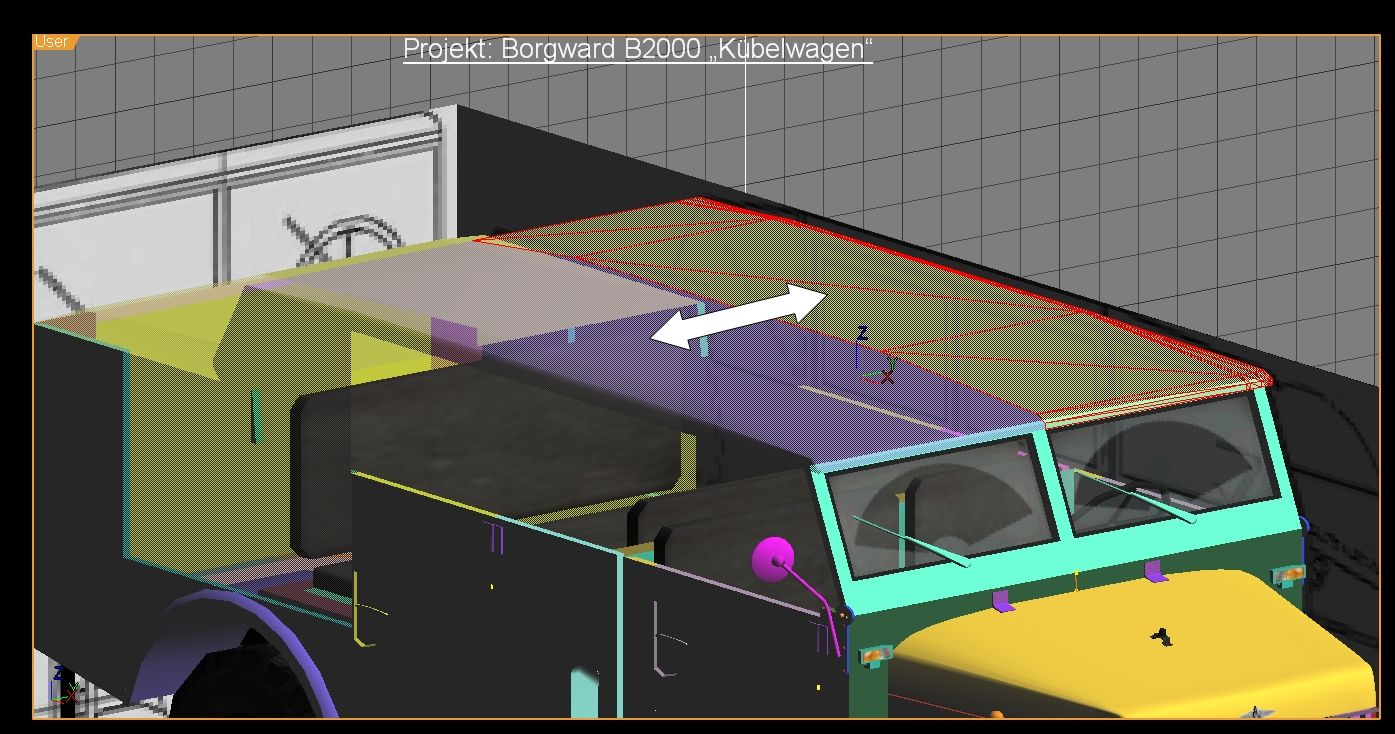Select the left purple hood latch bracket
The height and width of the screenshot is (734, 1395).
(x=1003, y=601)
